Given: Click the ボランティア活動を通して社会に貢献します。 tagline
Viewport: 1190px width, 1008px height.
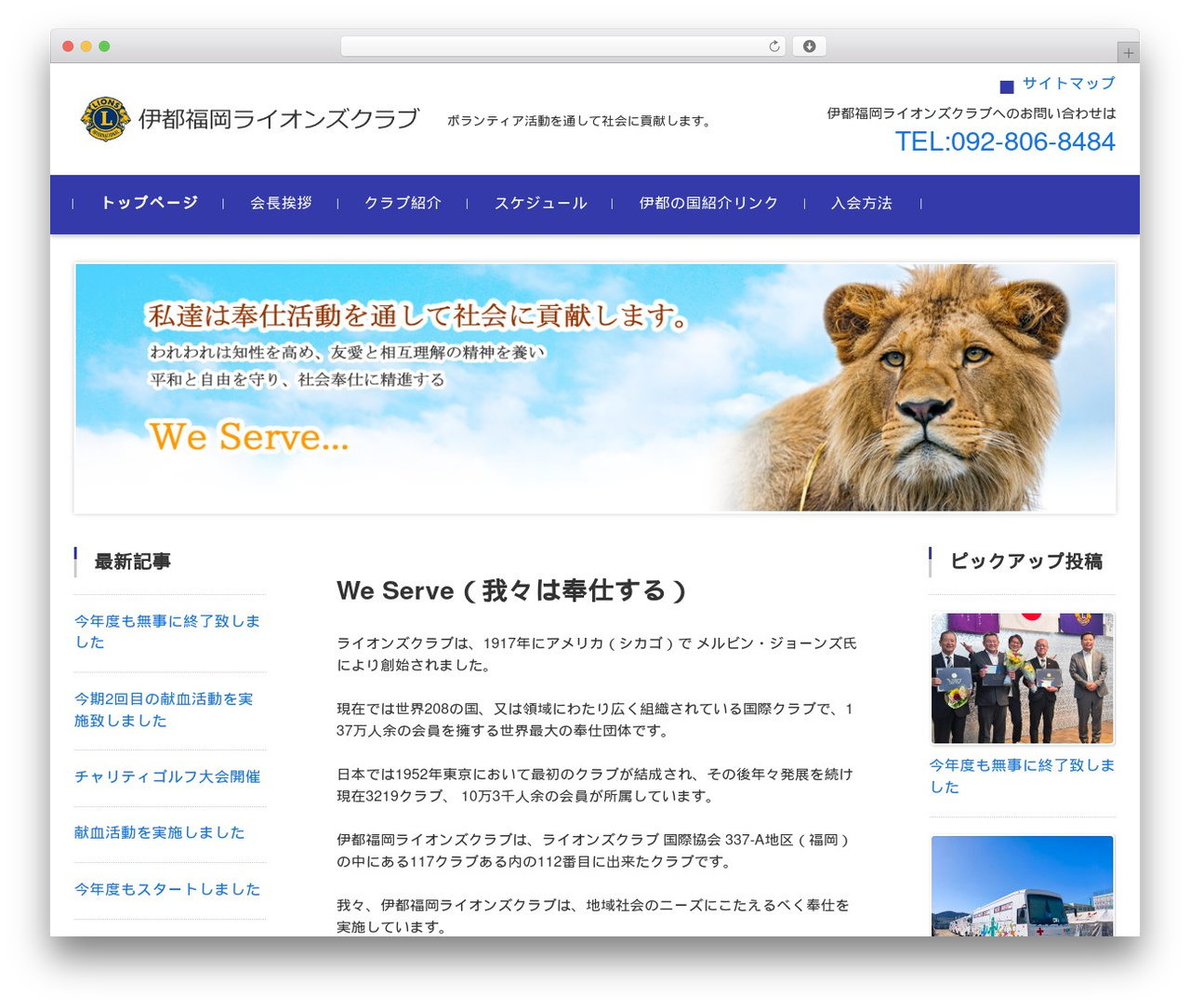Looking at the screenshot, I should click(581, 121).
